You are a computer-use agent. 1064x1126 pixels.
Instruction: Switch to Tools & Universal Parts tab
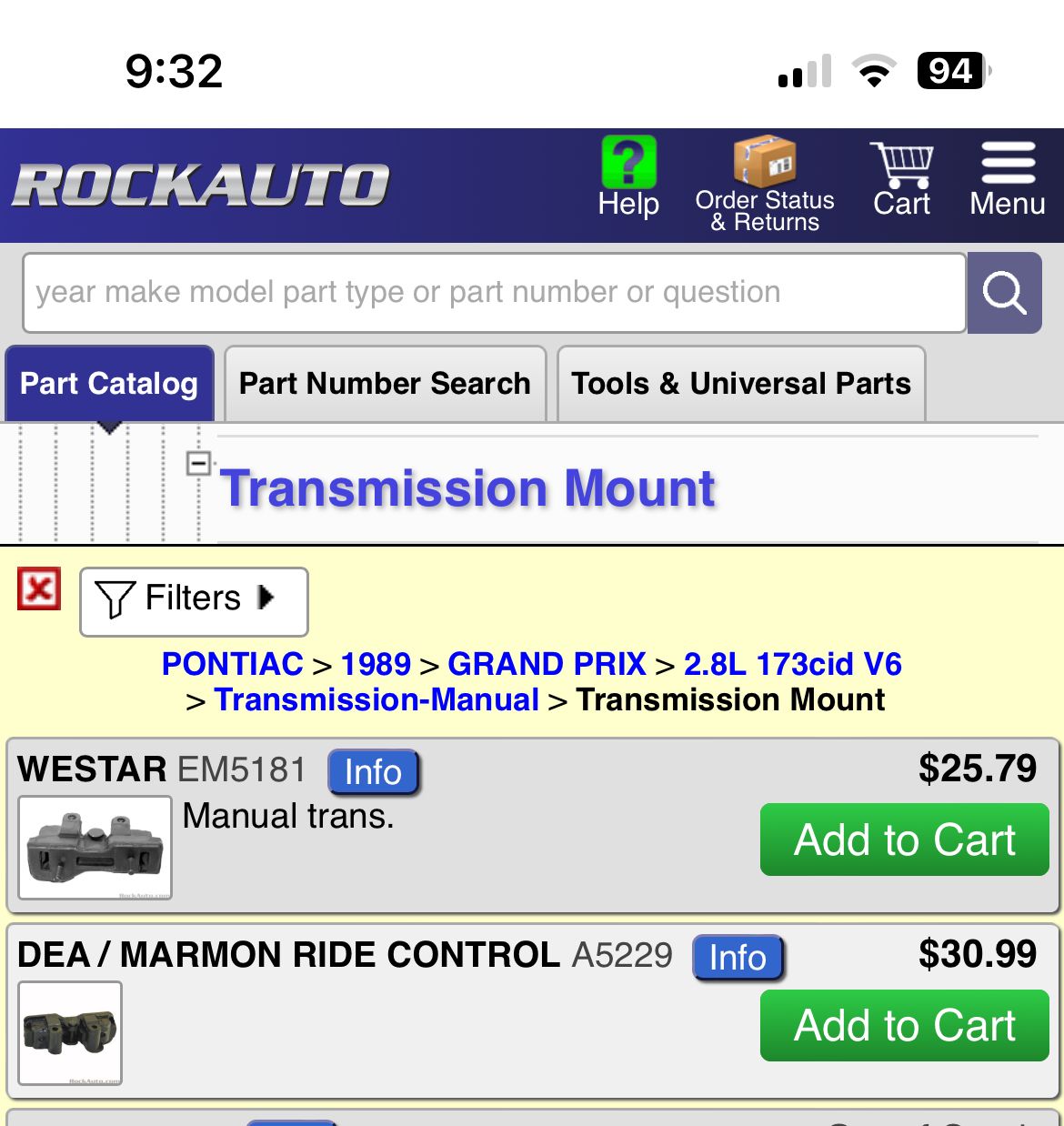click(741, 384)
